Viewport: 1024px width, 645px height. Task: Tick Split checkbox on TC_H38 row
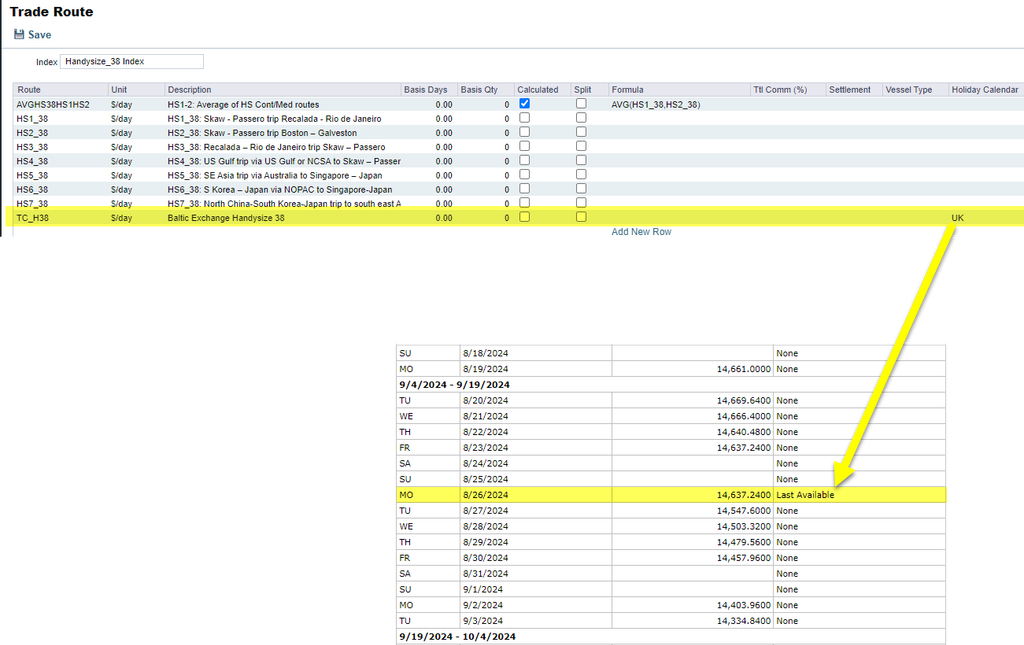581,217
